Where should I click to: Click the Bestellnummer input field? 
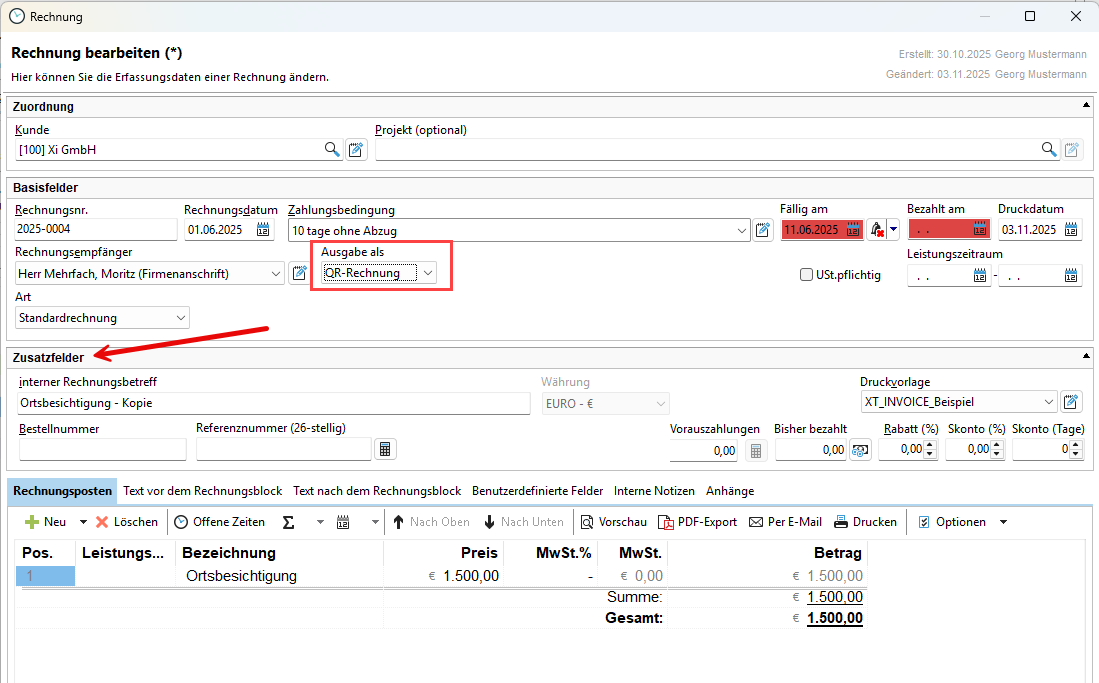(102, 450)
